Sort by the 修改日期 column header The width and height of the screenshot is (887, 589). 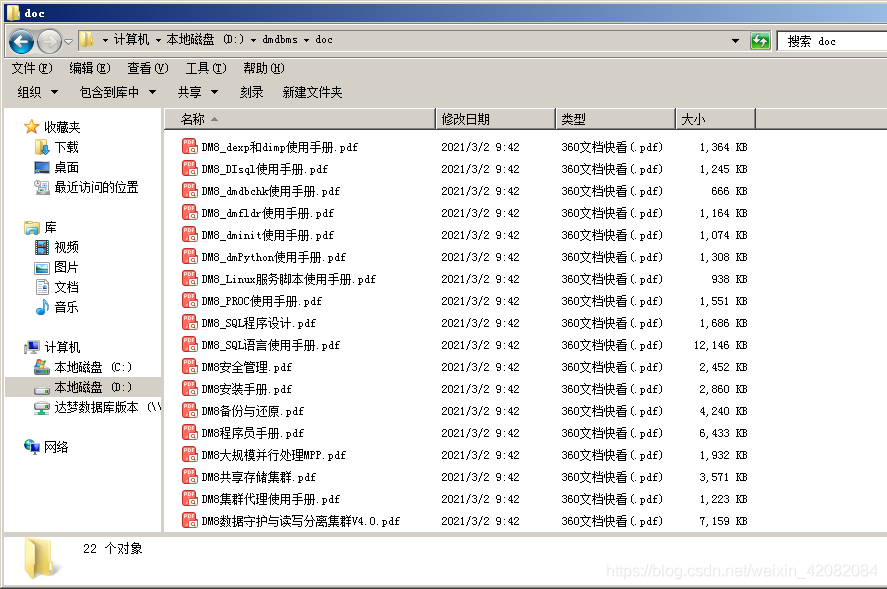coord(496,119)
